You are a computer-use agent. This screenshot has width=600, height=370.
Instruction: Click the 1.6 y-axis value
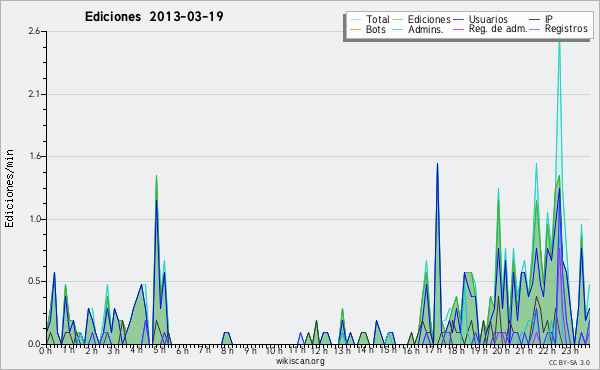click(x=34, y=156)
